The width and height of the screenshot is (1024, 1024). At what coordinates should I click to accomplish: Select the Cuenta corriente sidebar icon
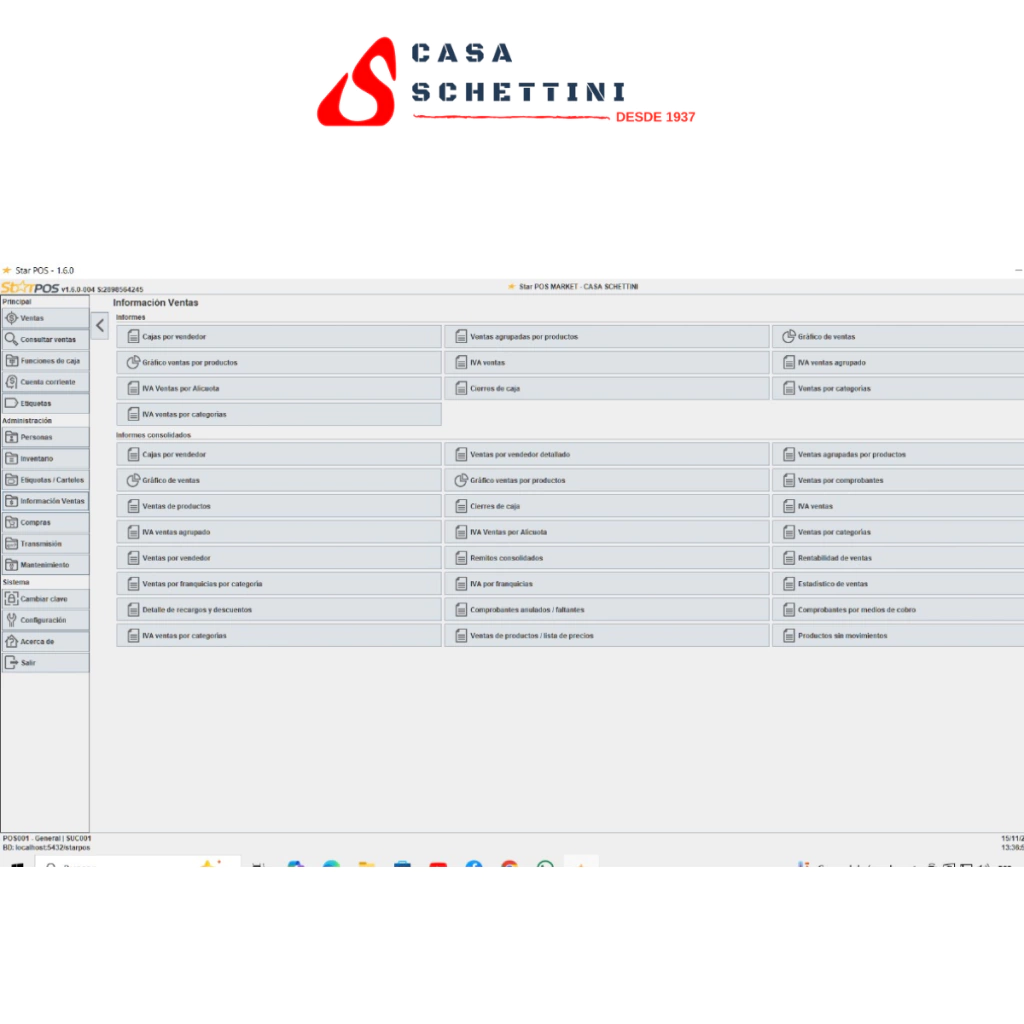(x=12, y=382)
